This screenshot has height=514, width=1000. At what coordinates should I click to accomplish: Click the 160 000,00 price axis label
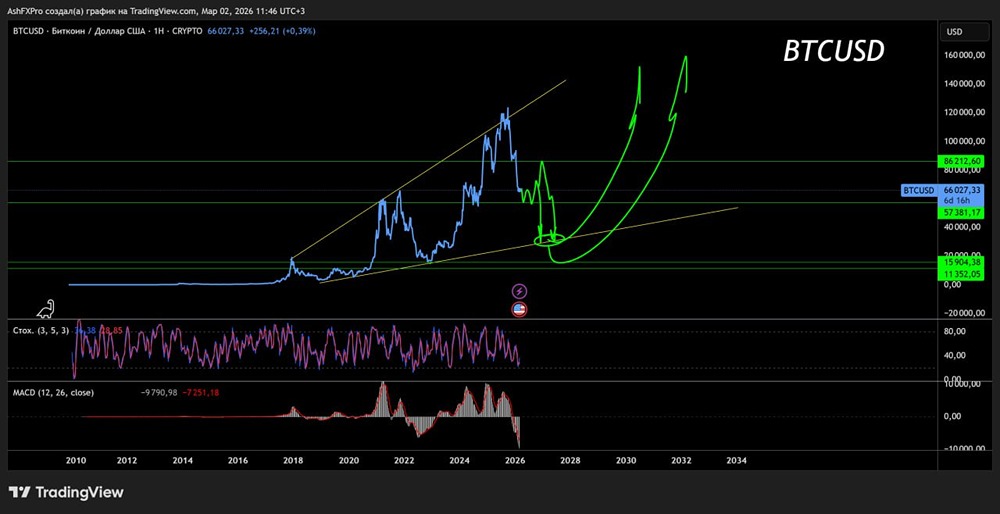coord(962,55)
